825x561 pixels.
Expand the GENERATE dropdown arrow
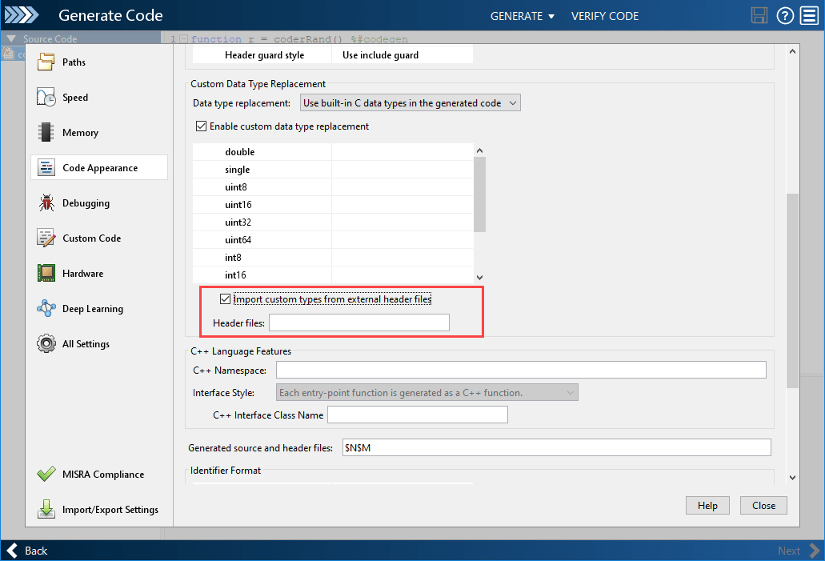coord(551,16)
